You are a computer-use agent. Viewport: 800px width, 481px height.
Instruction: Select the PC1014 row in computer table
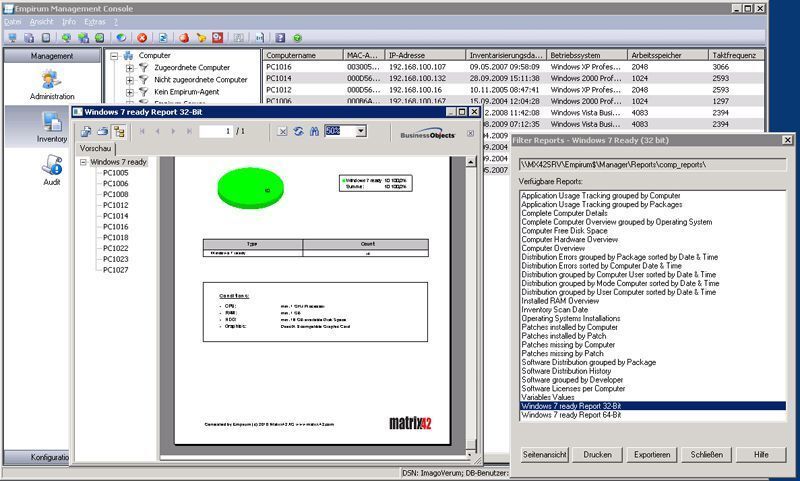(x=514, y=78)
